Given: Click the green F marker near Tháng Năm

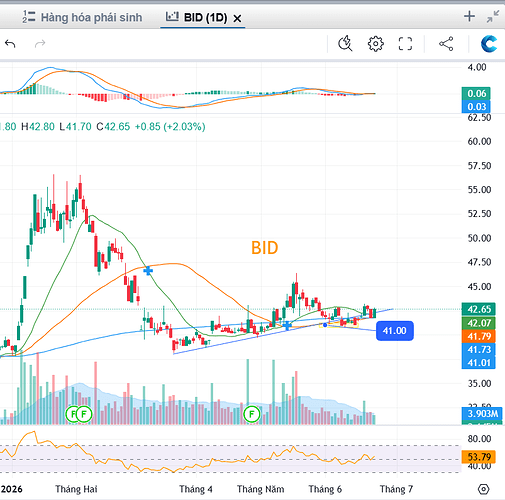Looking at the screenshot, I should 252,414.
